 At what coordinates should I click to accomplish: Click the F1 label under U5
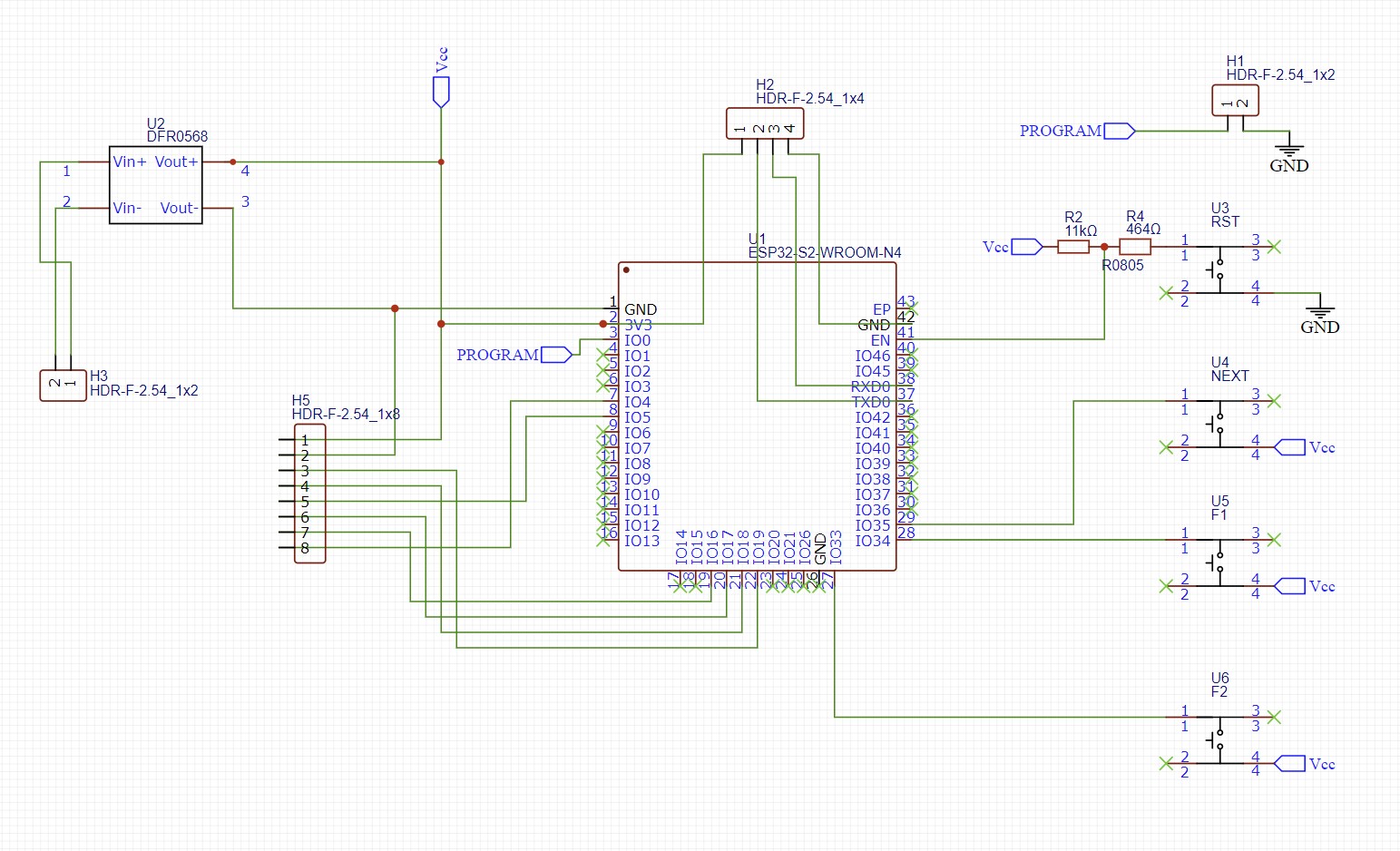click(x=1219, y=515)
